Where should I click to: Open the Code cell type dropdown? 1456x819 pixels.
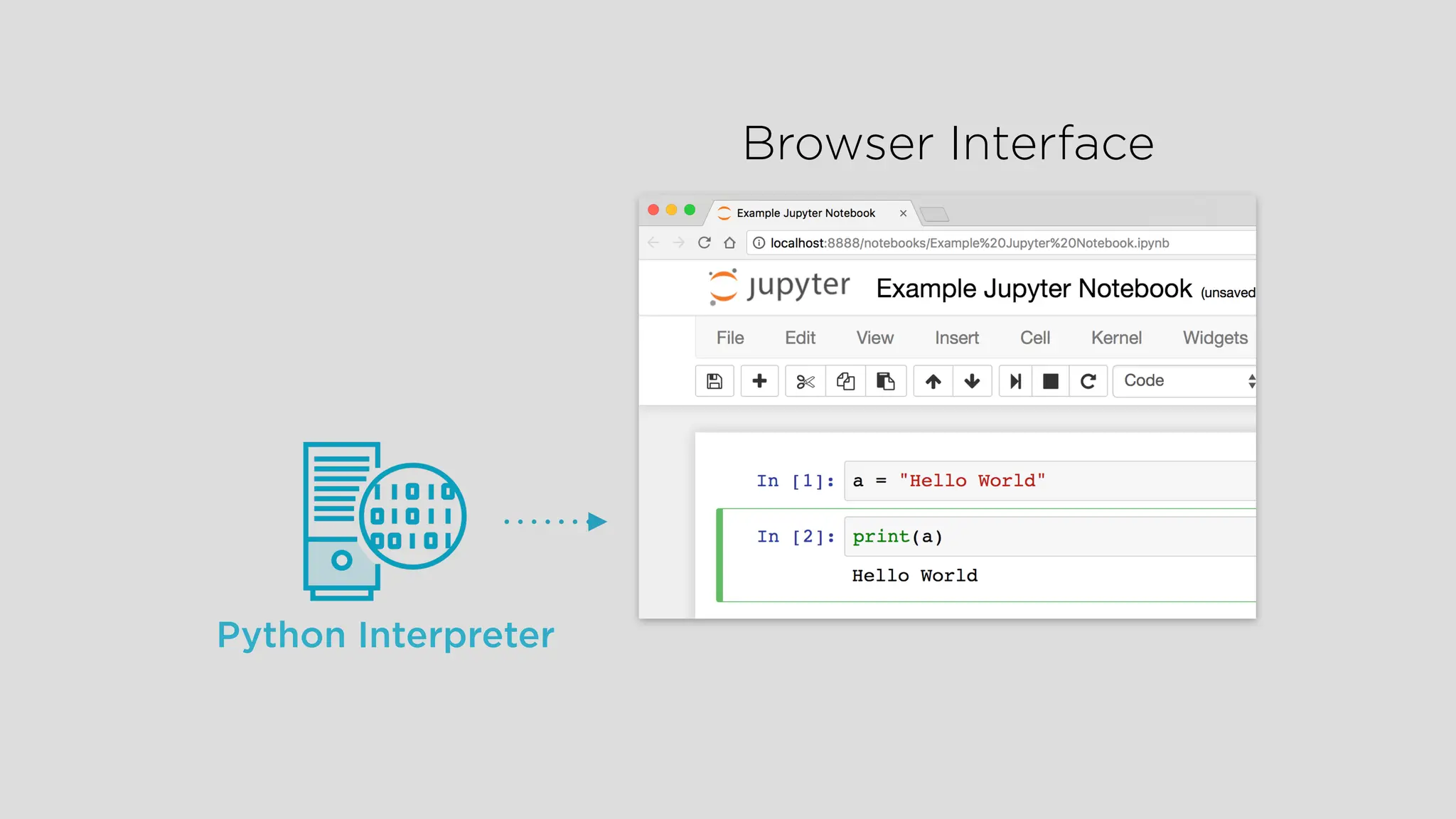(1185, 381)
